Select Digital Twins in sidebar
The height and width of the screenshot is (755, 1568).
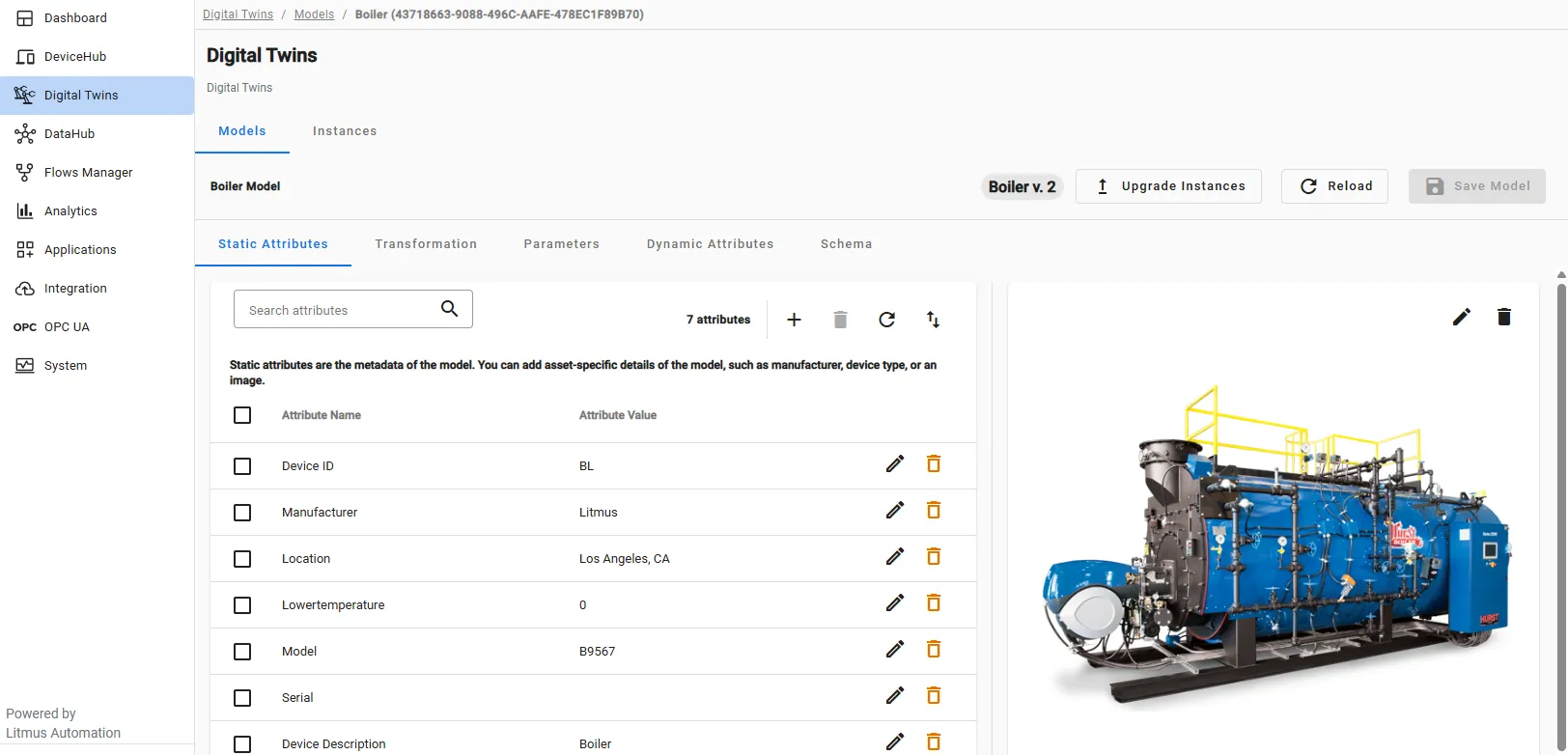coord(97,96)
